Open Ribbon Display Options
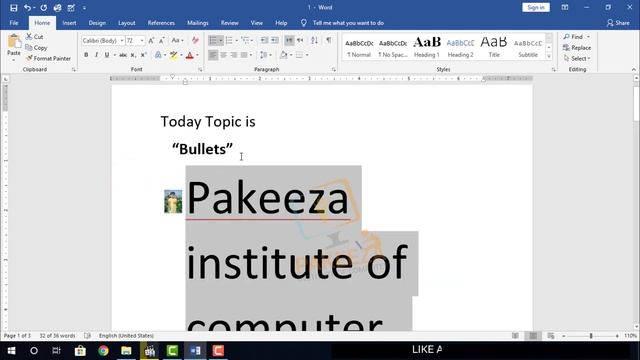Viewport: 640px width, 360px height. coord(565,7)
